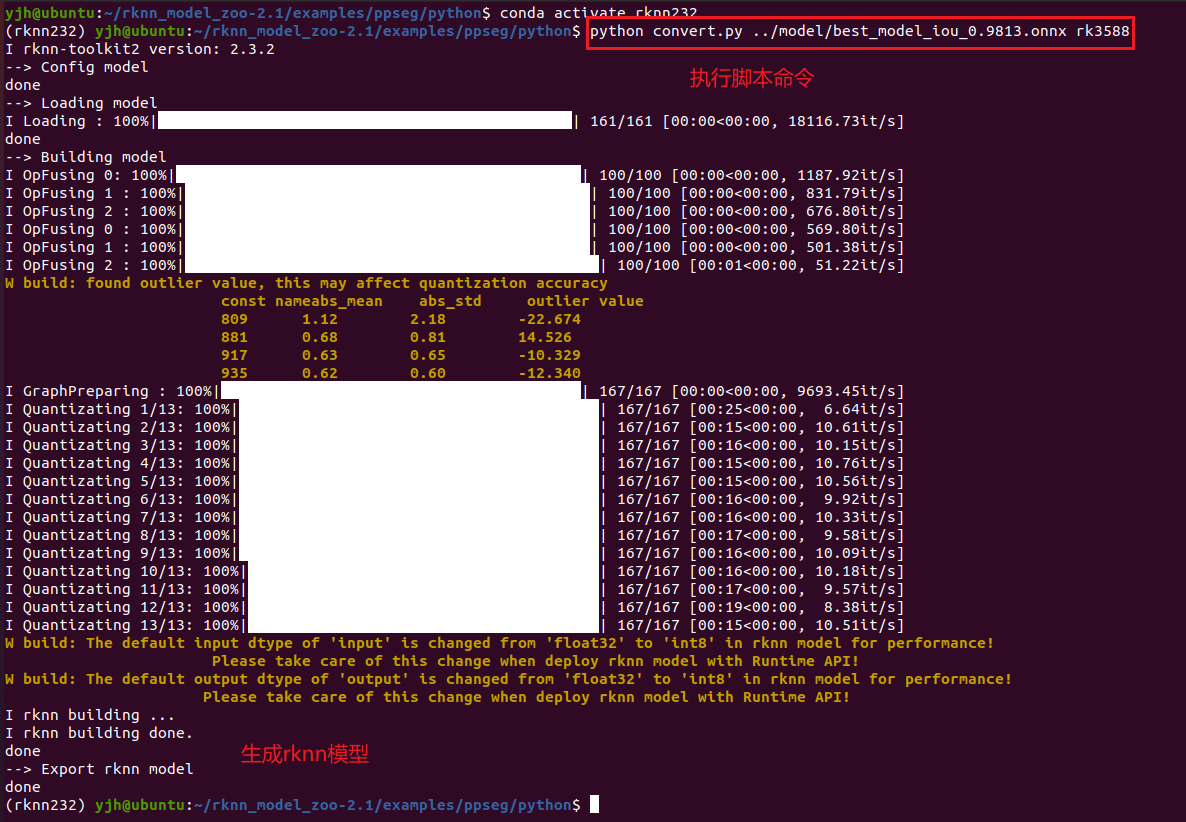Viewport: 1186px width, 822px height.
Task: Click the 'input' dtype changed warning line
Action: (499, 644)
